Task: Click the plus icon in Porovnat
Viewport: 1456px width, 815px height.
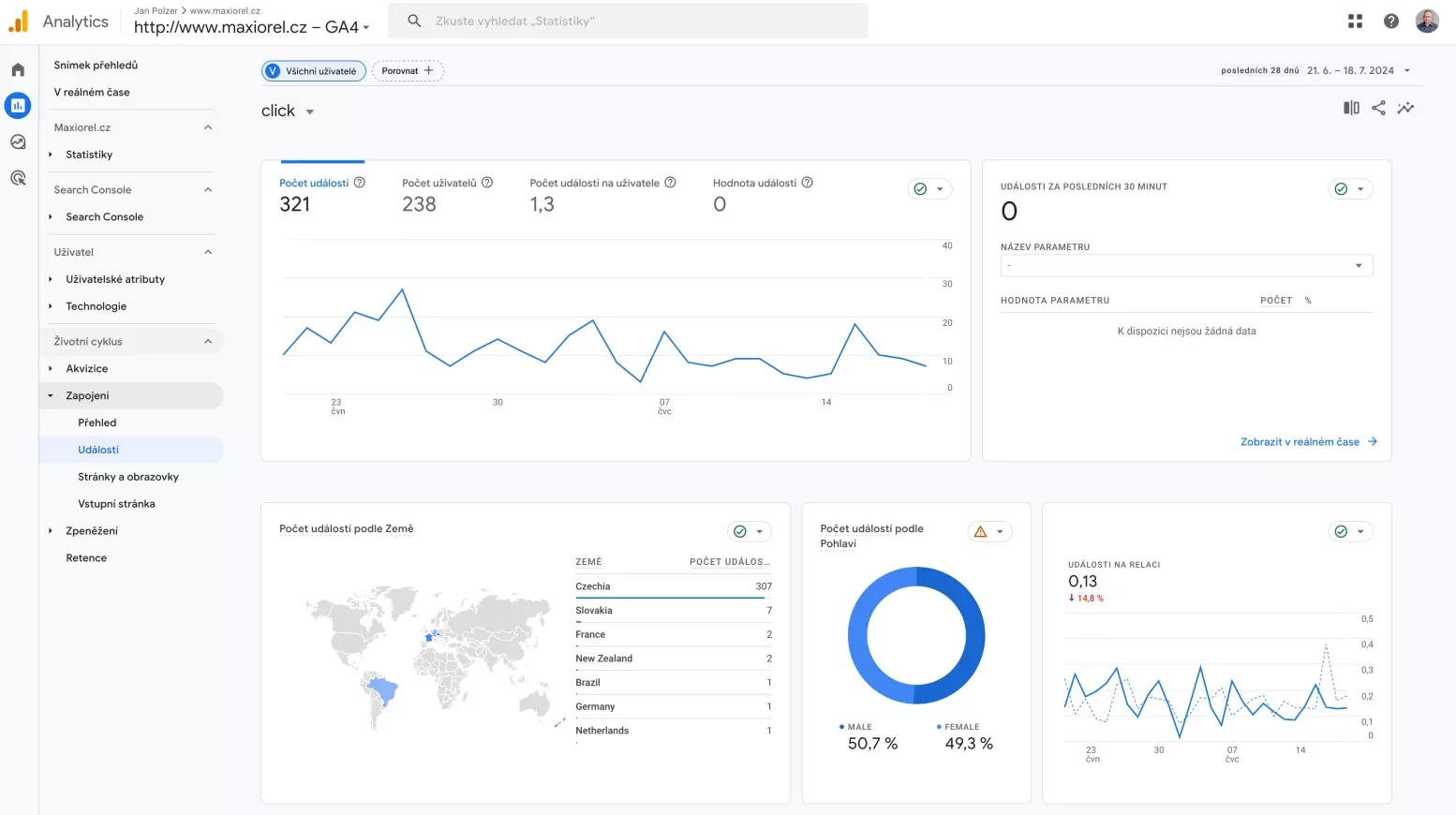Action: tap(428, 70)
